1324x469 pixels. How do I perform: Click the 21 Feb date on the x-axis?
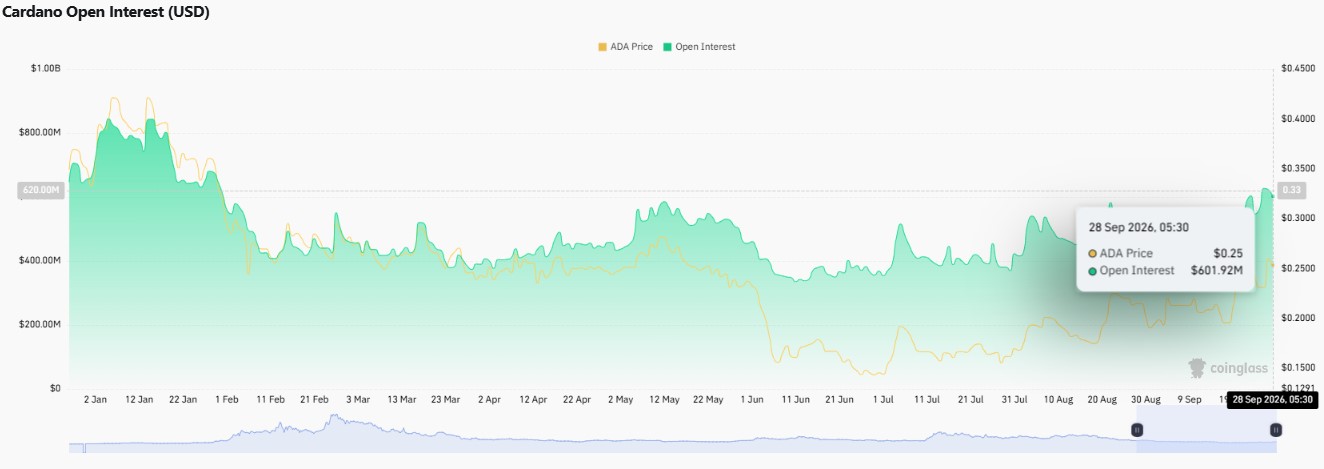(x=314, y=399)
